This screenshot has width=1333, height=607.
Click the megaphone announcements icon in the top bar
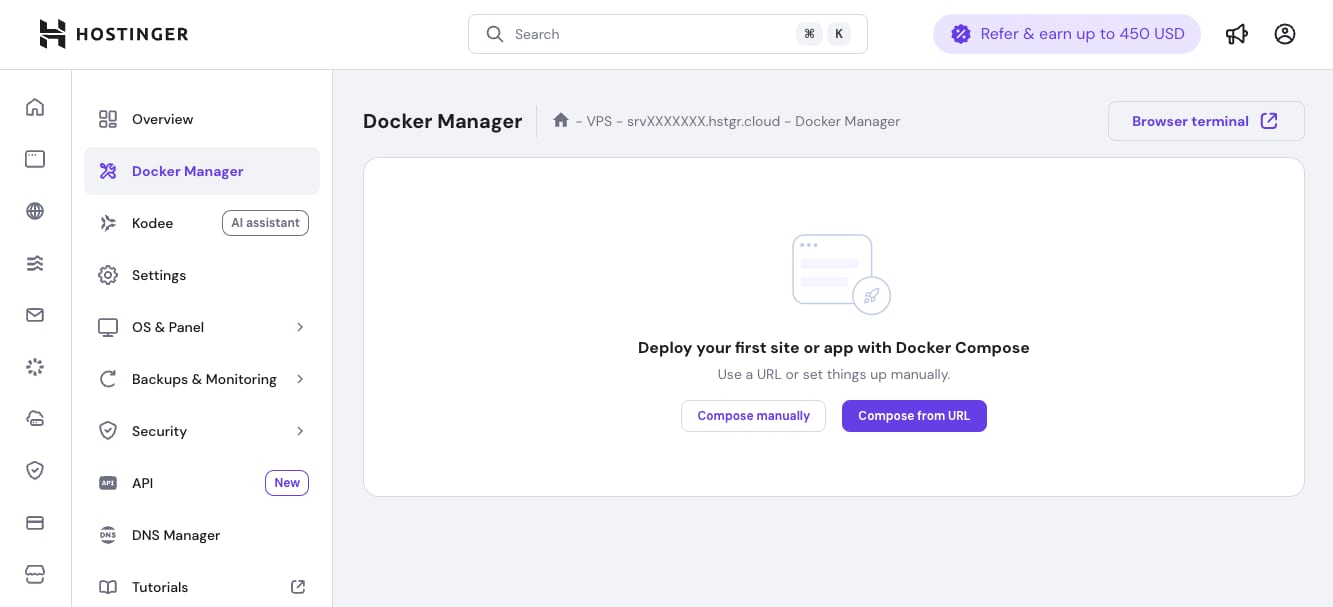click(1237, 33)
